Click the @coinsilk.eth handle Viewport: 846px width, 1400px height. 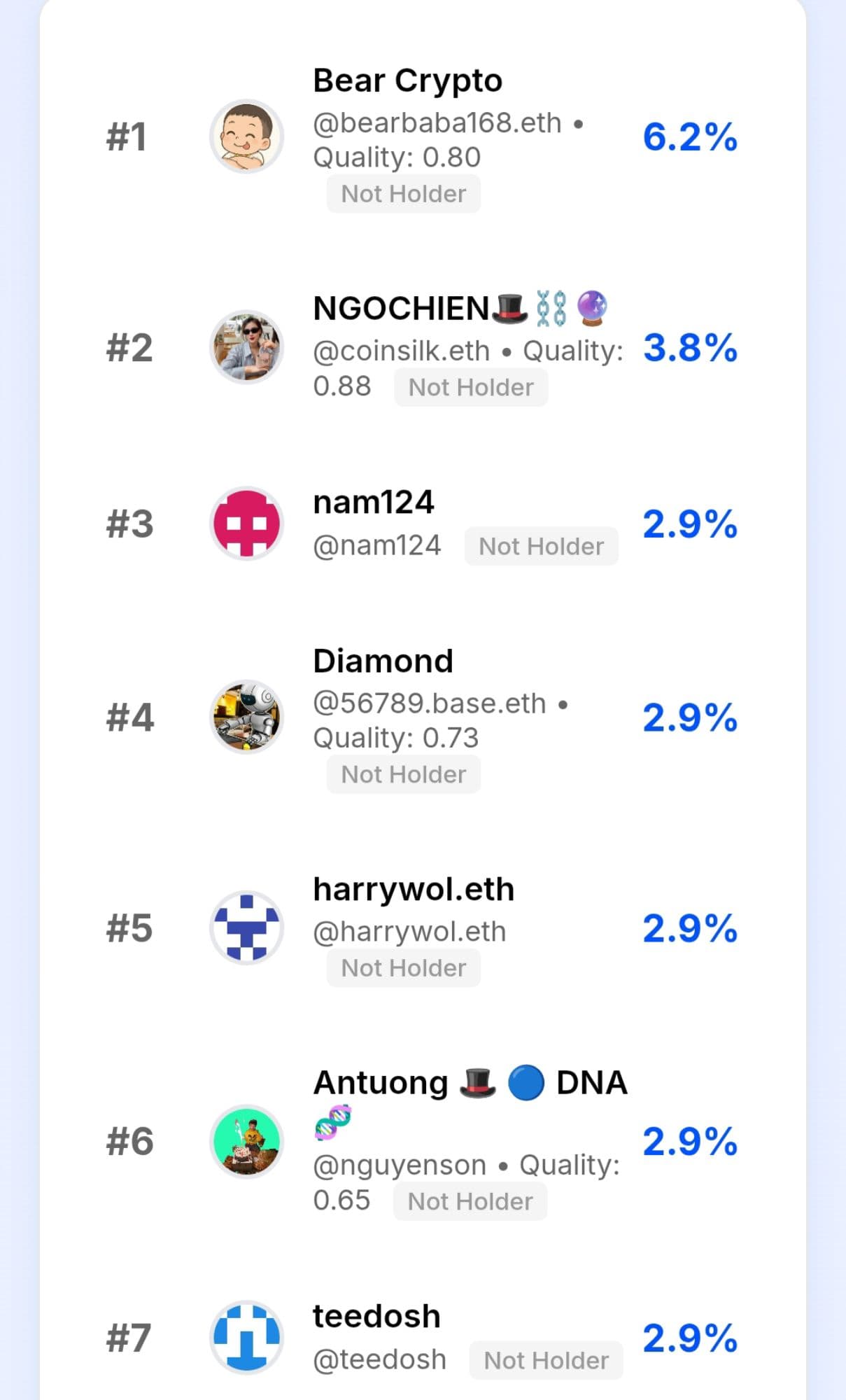pos(401,351)
